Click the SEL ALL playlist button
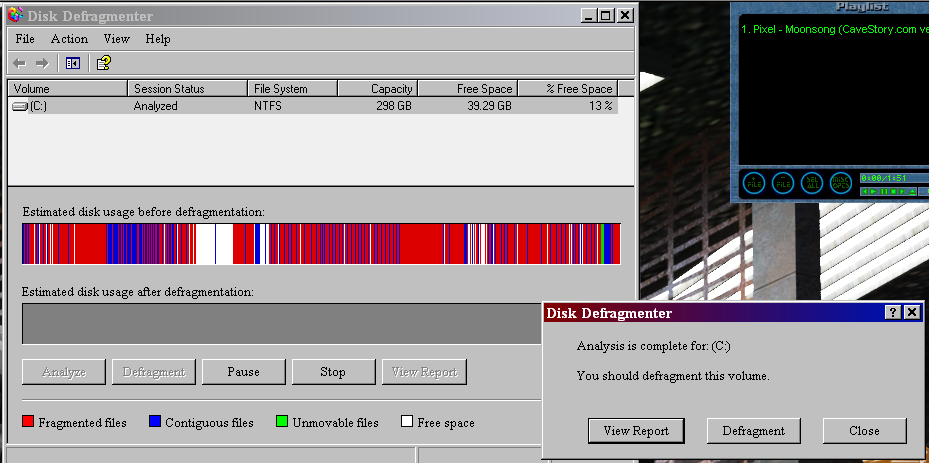This screenshot has width=929, height=463. pos(812,183)
